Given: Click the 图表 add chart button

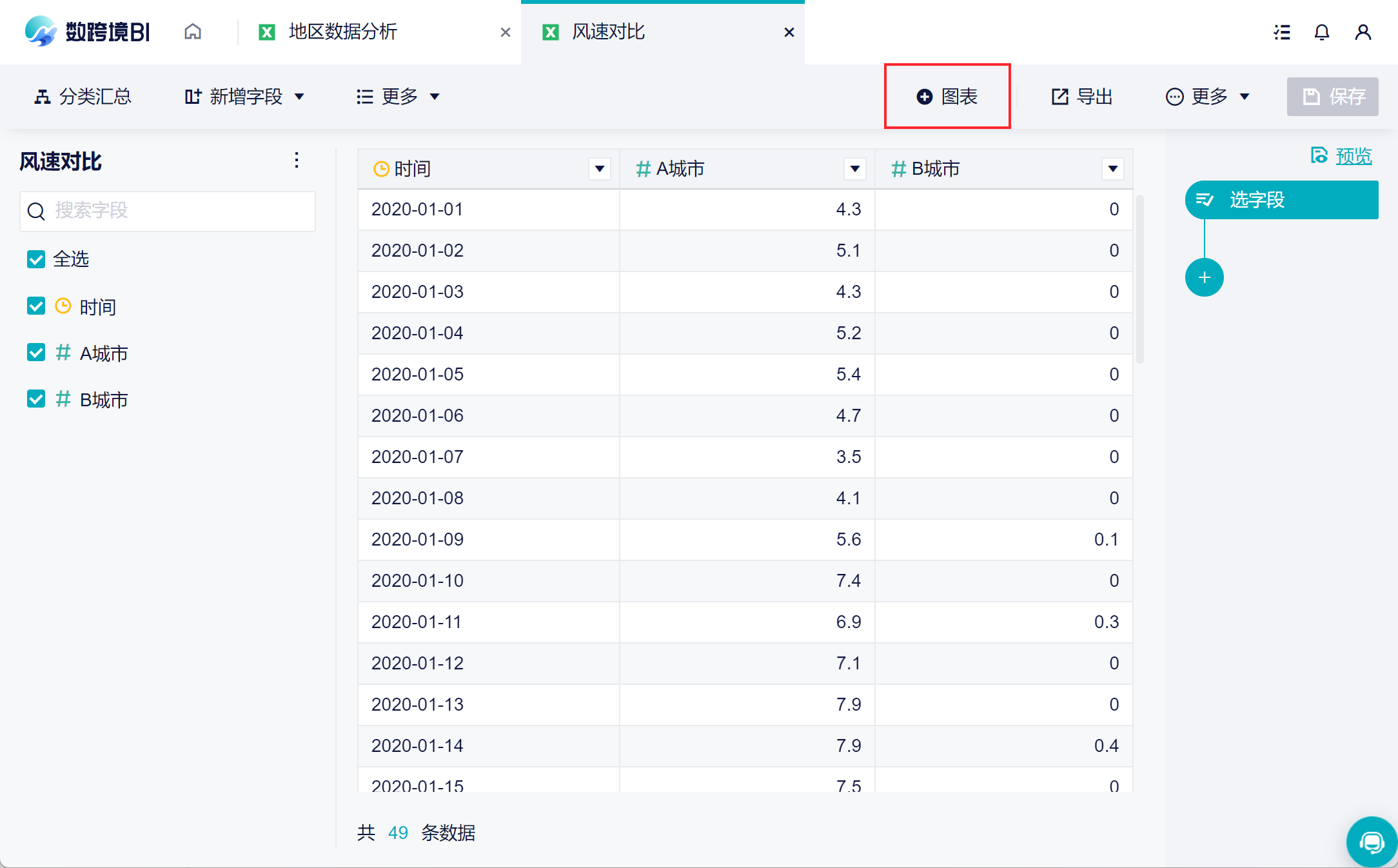Looking at the screenshot, I should point(947,97).
